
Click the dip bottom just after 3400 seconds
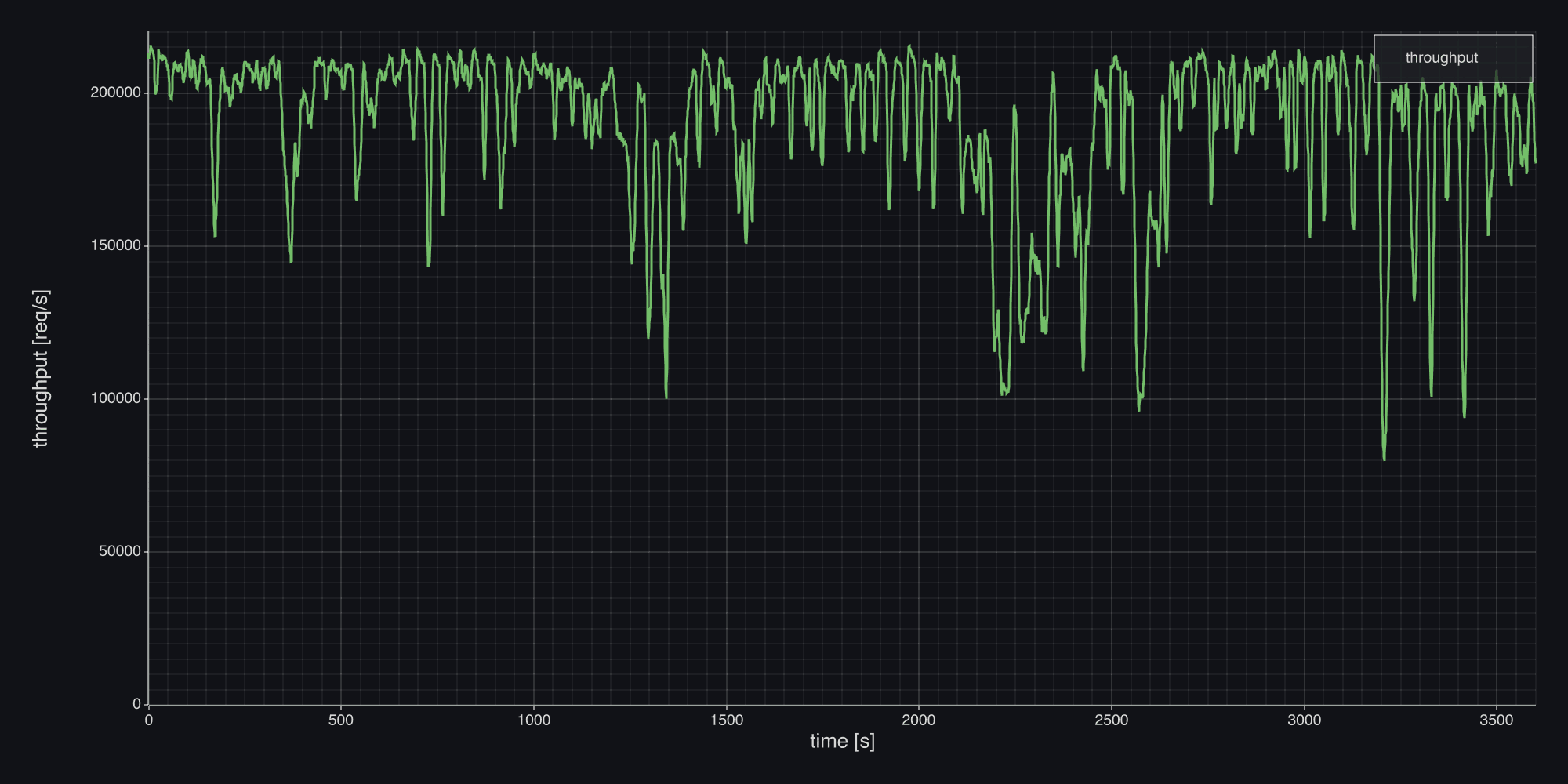pos(1464,416)
